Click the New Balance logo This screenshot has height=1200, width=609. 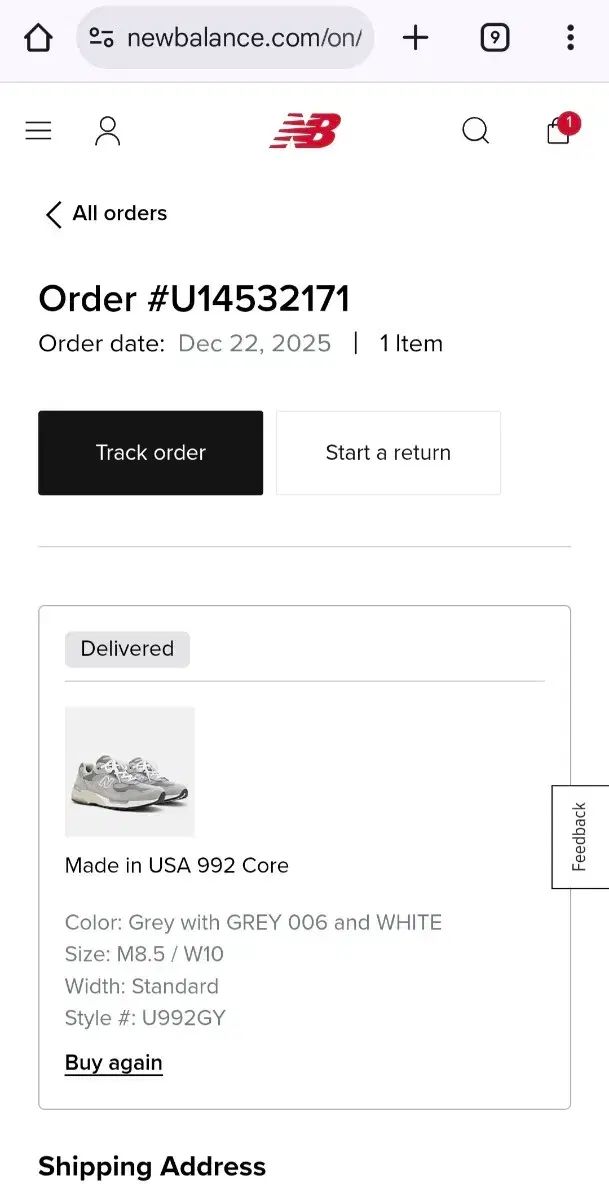pos(305,131)
